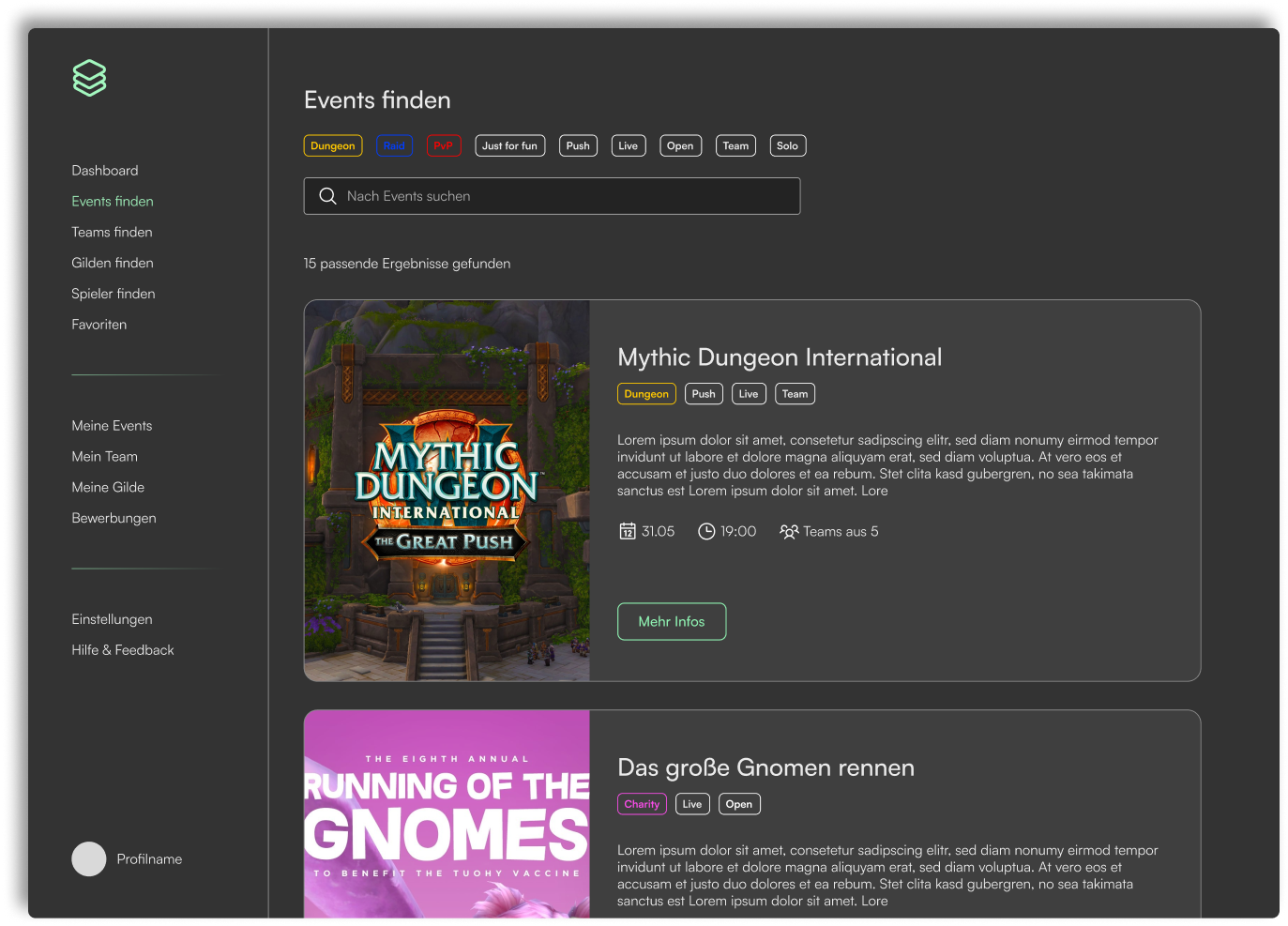Click the clock icon beside 19:00
The image size is (1288, 926).
pos(706,531)
